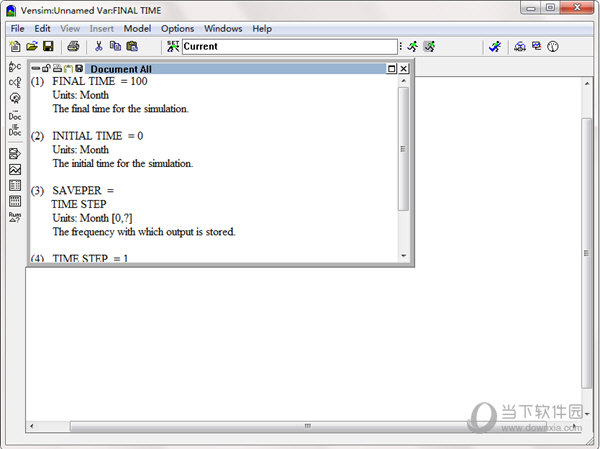Open the Model menu
This screenshot has height=449, width=600.
pyautogui.click(x=137, y=29)
